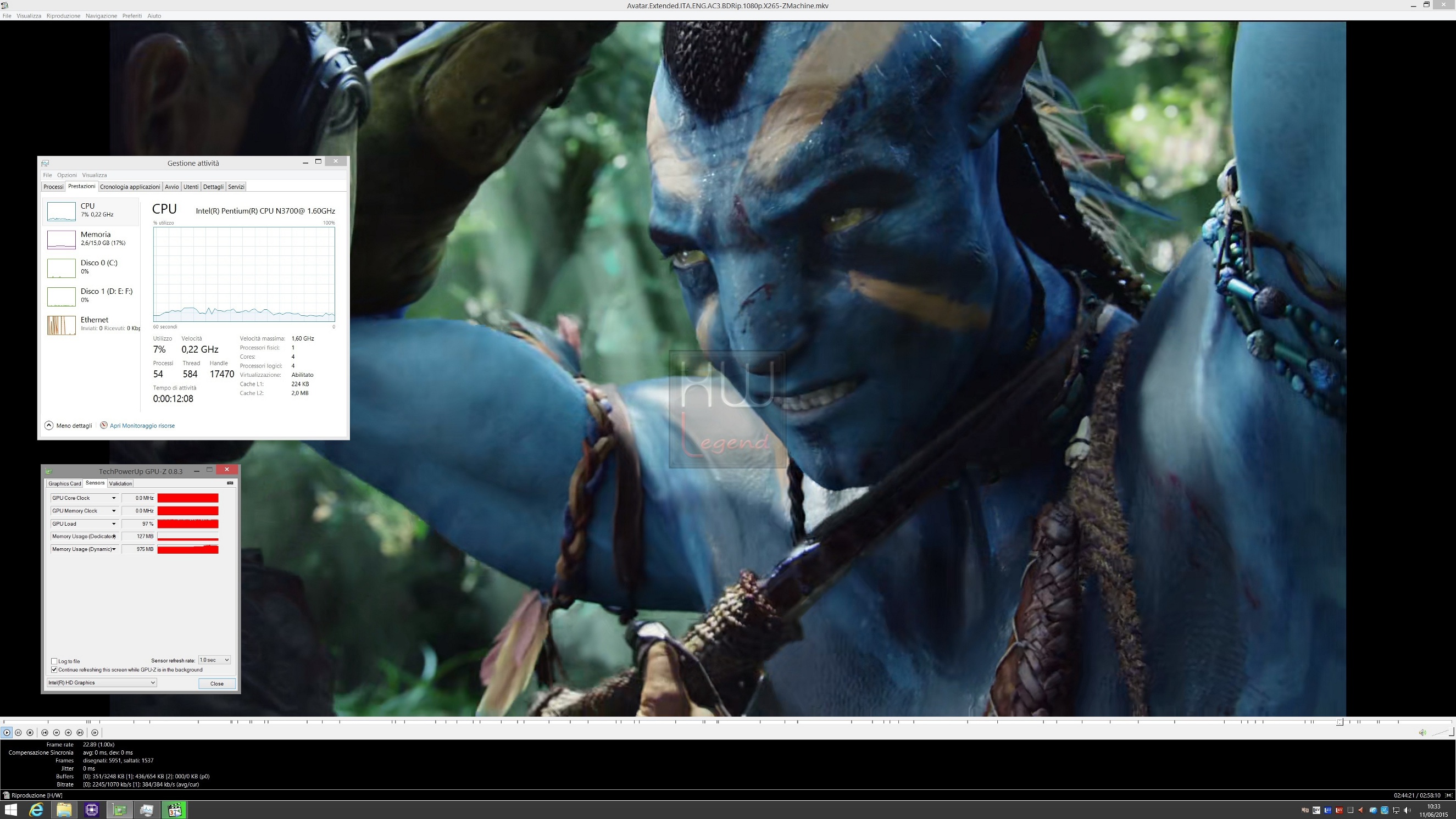Skip to previous file button
Viewport: 1456px width, 819px height.
45,733
